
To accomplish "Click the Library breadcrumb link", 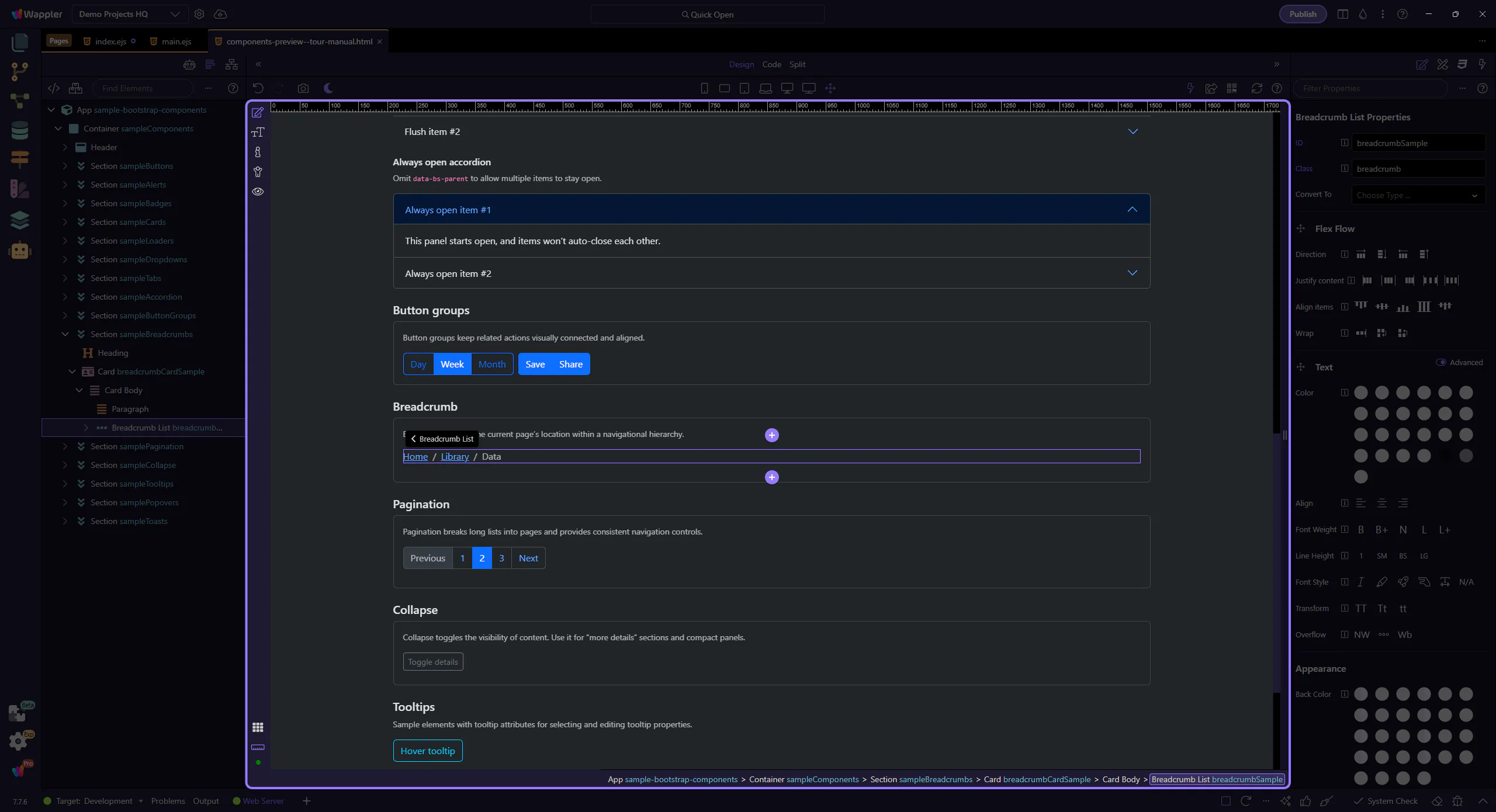I will tap(455, 456).
